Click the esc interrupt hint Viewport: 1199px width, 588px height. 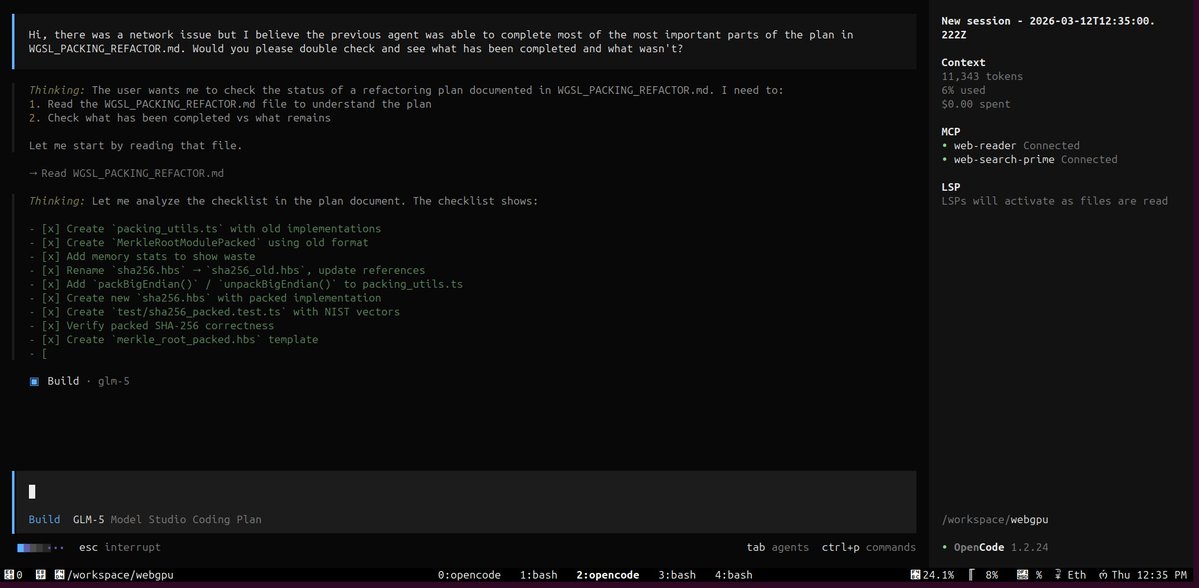tap(120, 547)
